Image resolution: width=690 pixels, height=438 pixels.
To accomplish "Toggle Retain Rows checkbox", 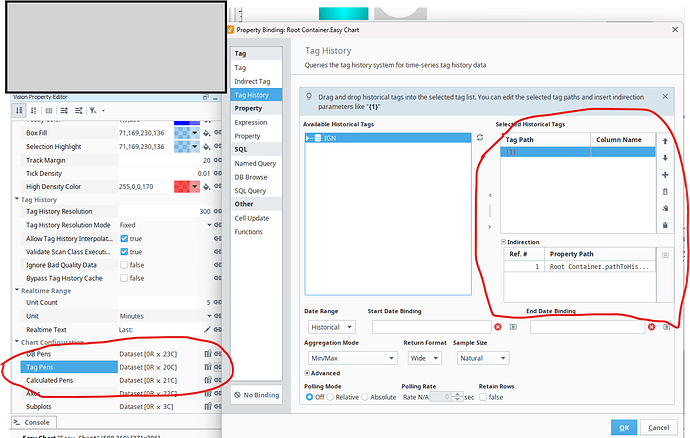I will pyautogui.click(x=483, y=397).
